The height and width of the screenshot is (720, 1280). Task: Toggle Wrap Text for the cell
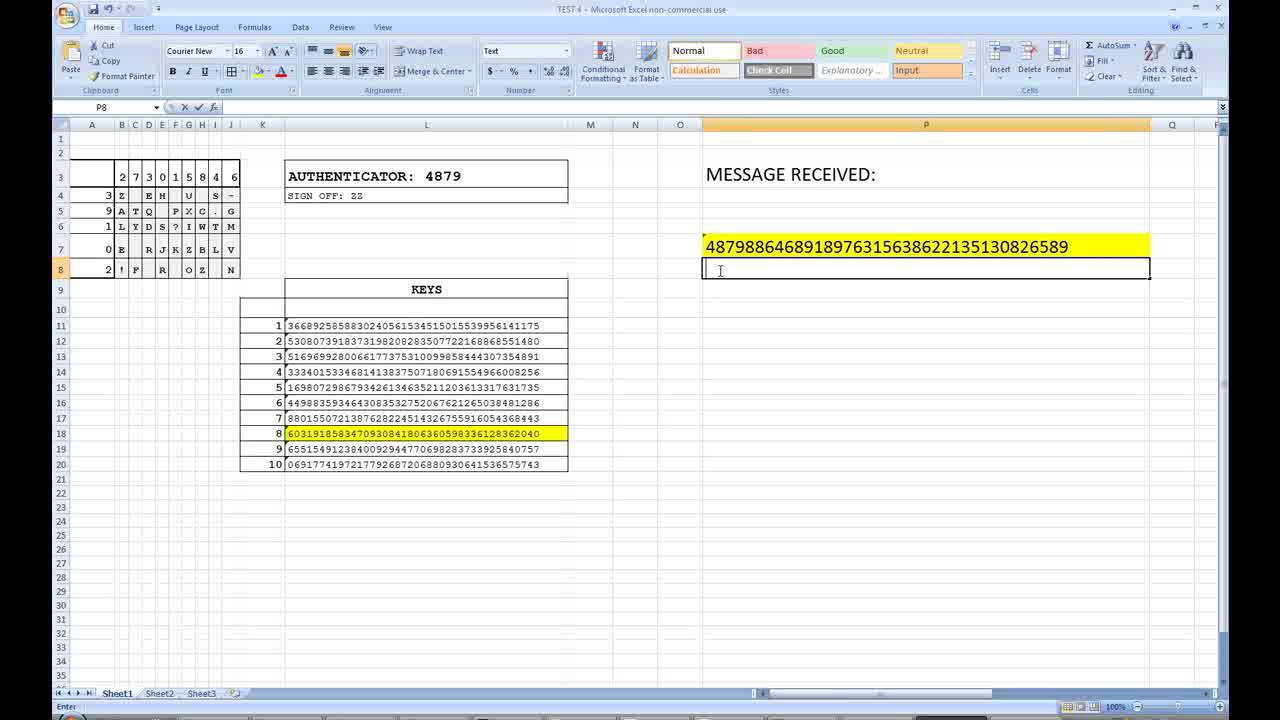click(418, 51)
